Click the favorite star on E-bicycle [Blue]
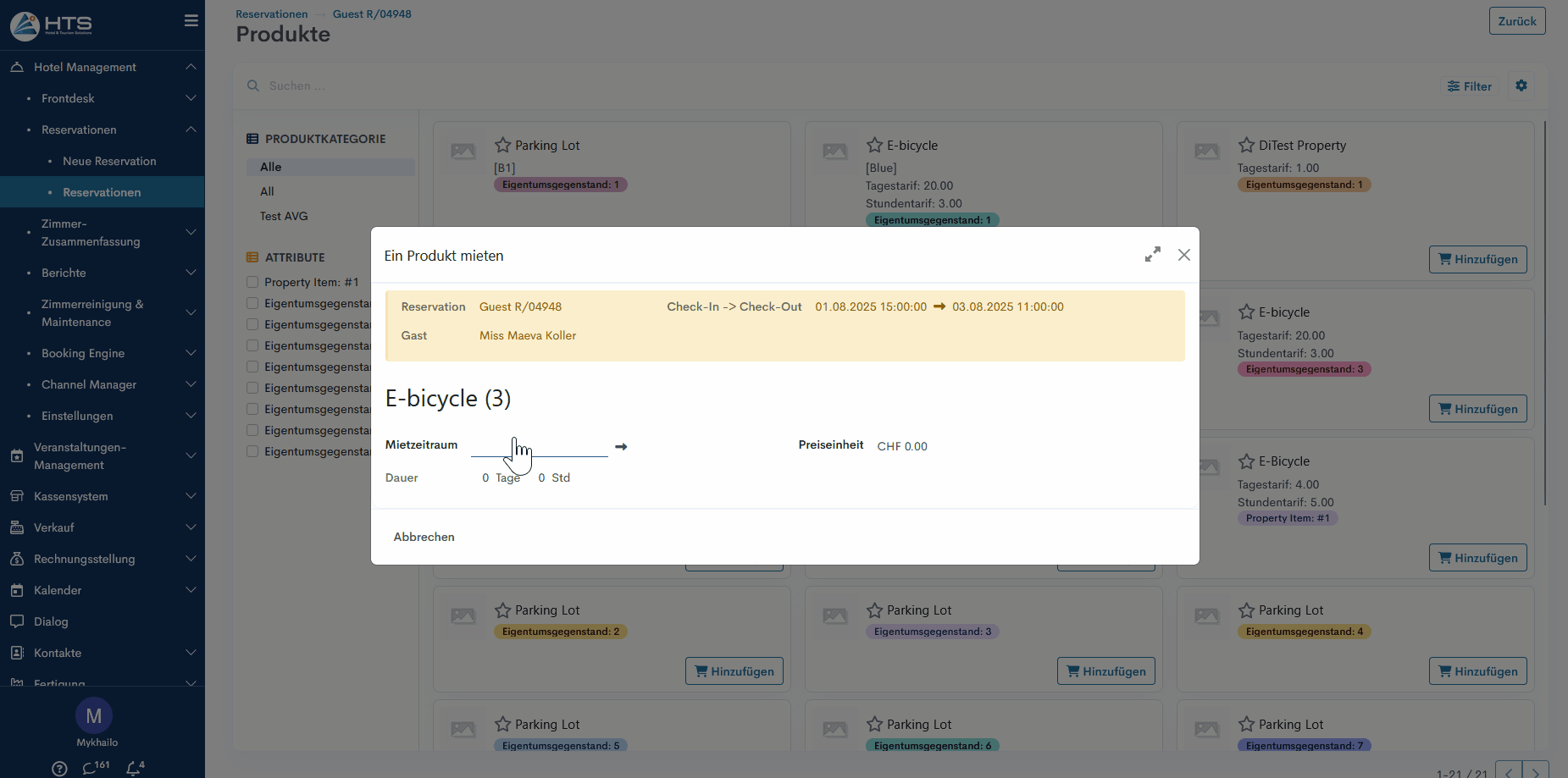The width and height of the screenshot is (1568, 778). click(874, 146)
